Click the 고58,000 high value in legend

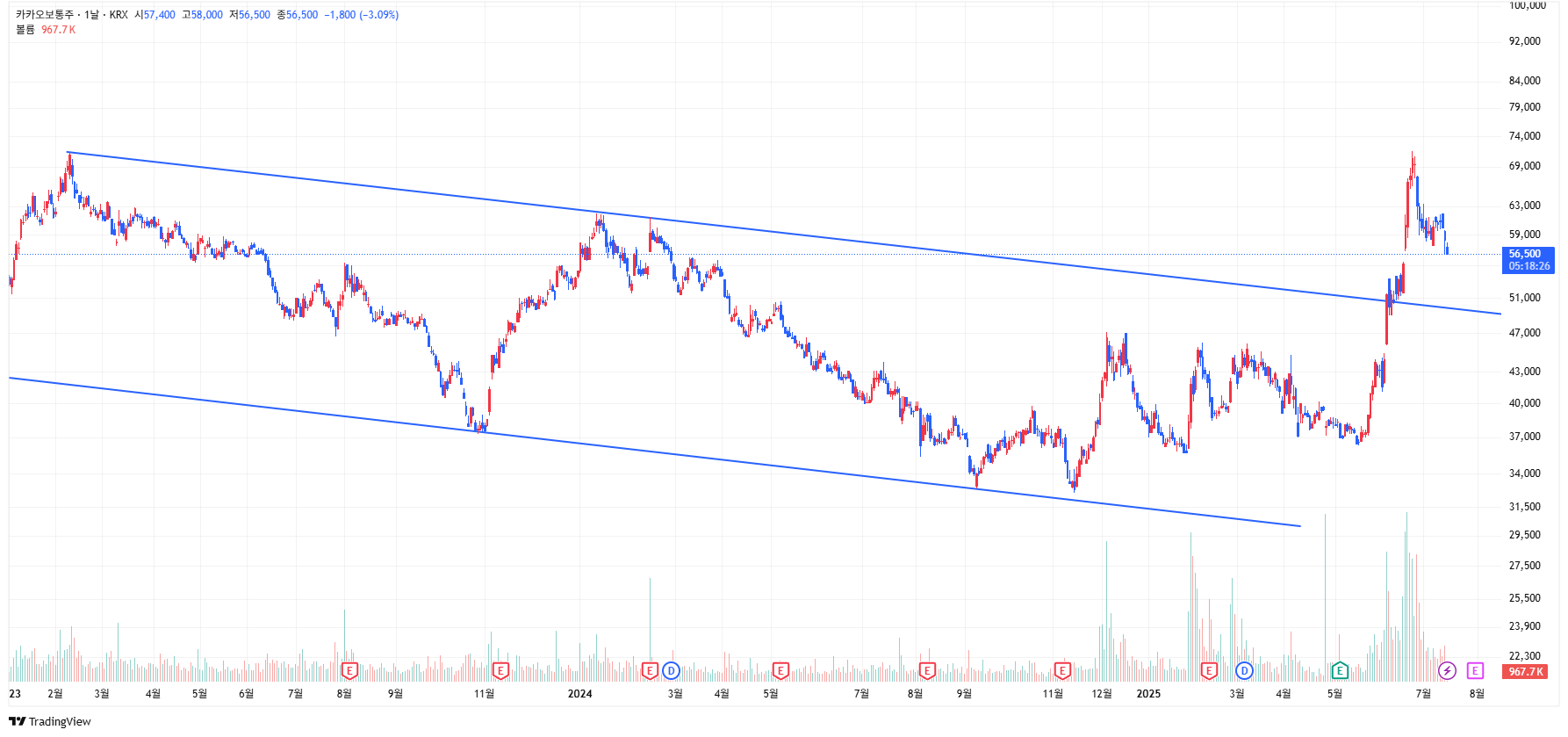(x=203, y=15)
